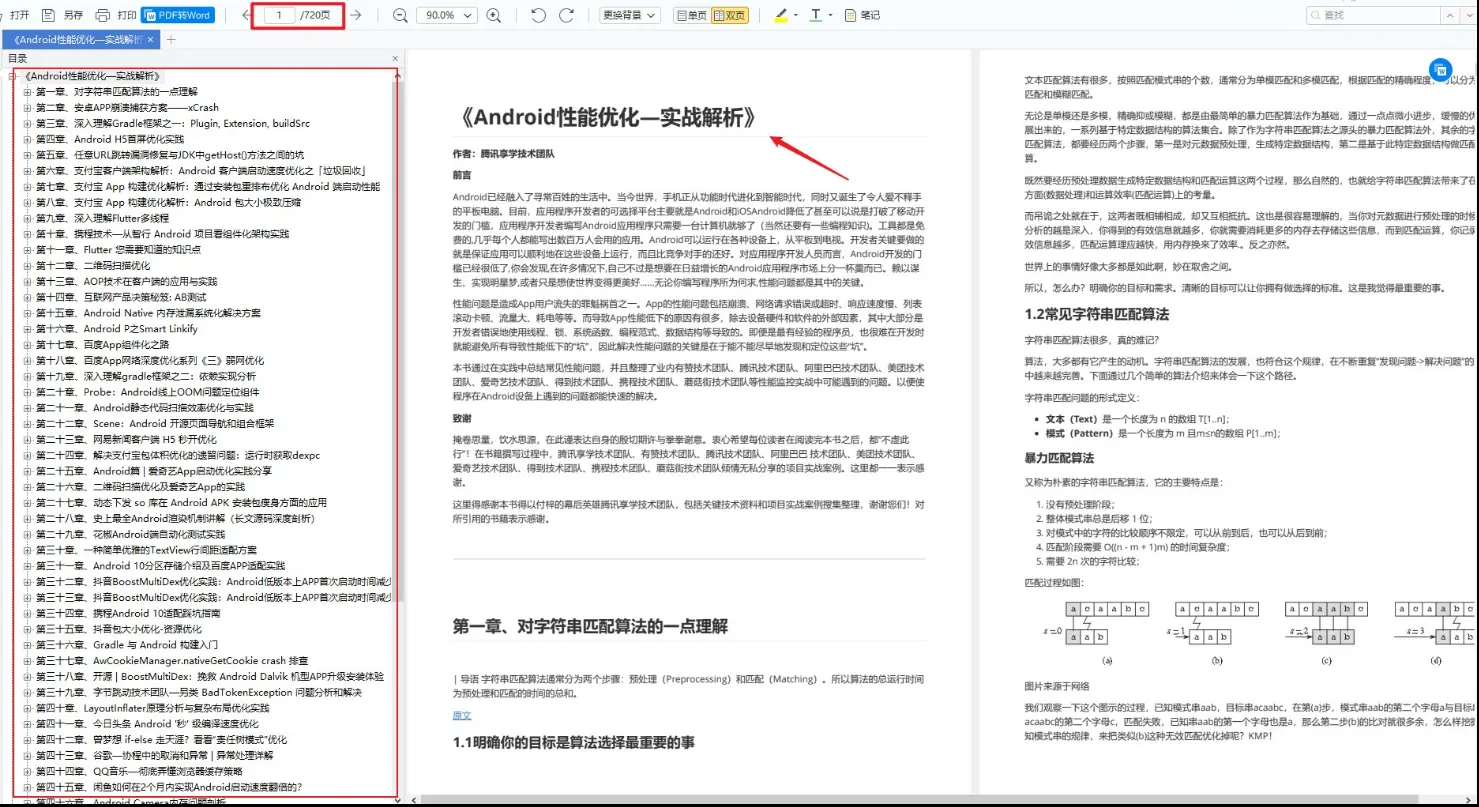The image size is (1479, 807).
Task: Select the 《Android性能优化—实战解析》 document tab
Action: pyautogui.click(x=78, y=40)
